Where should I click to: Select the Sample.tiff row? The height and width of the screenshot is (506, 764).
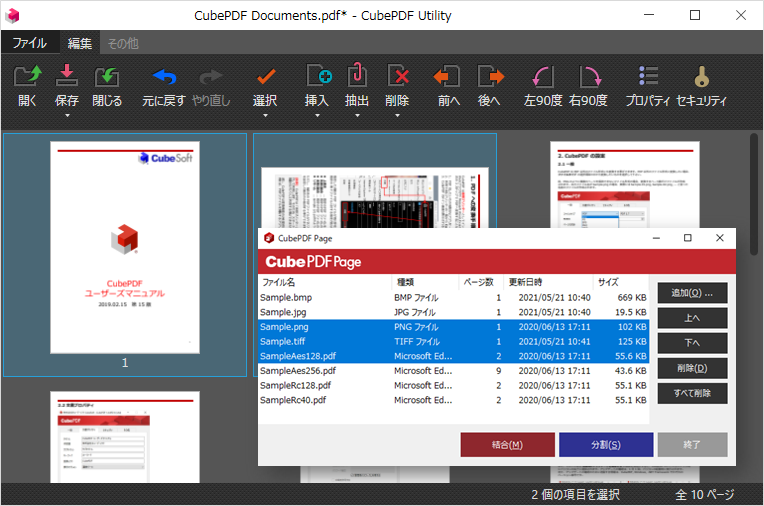[x=454, y=341]
